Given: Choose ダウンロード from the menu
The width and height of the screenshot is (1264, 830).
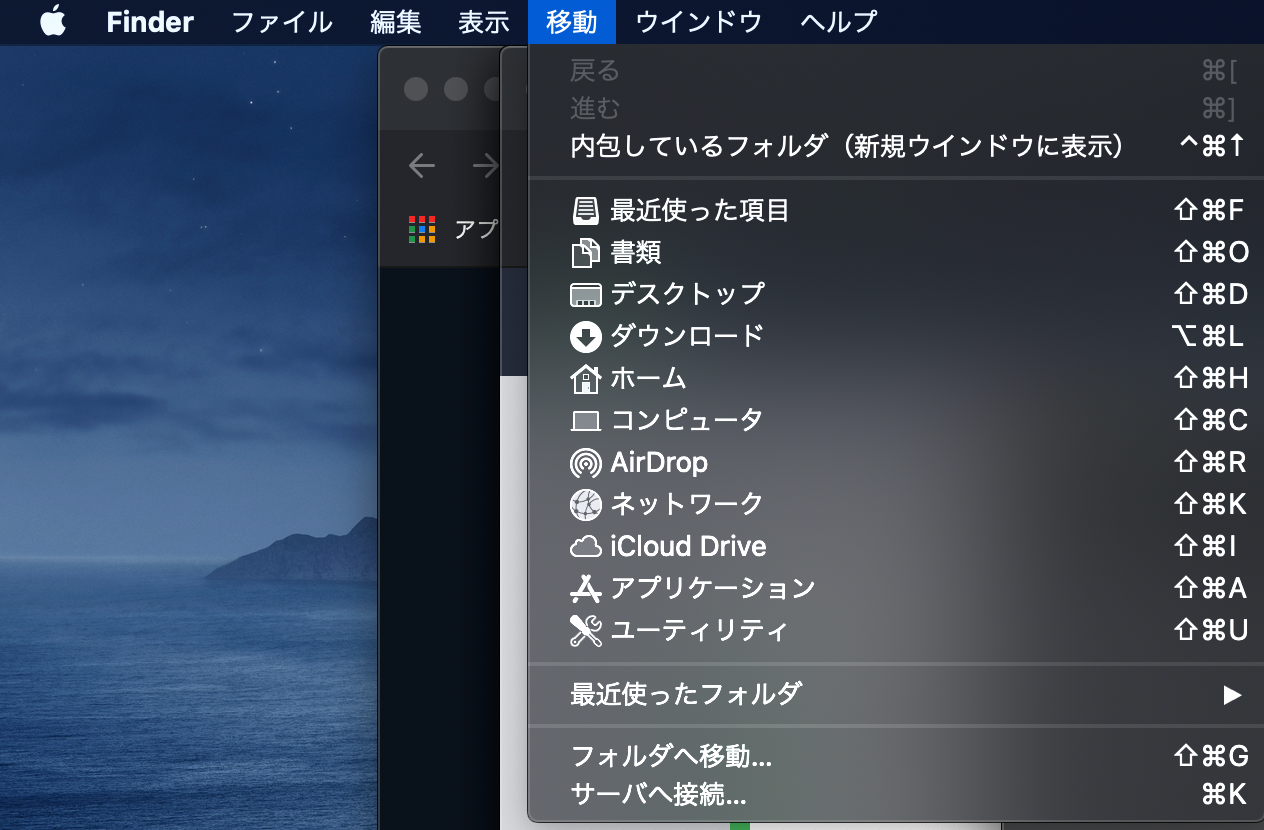Looking at the screenshot, I should (x=896, y=337).
